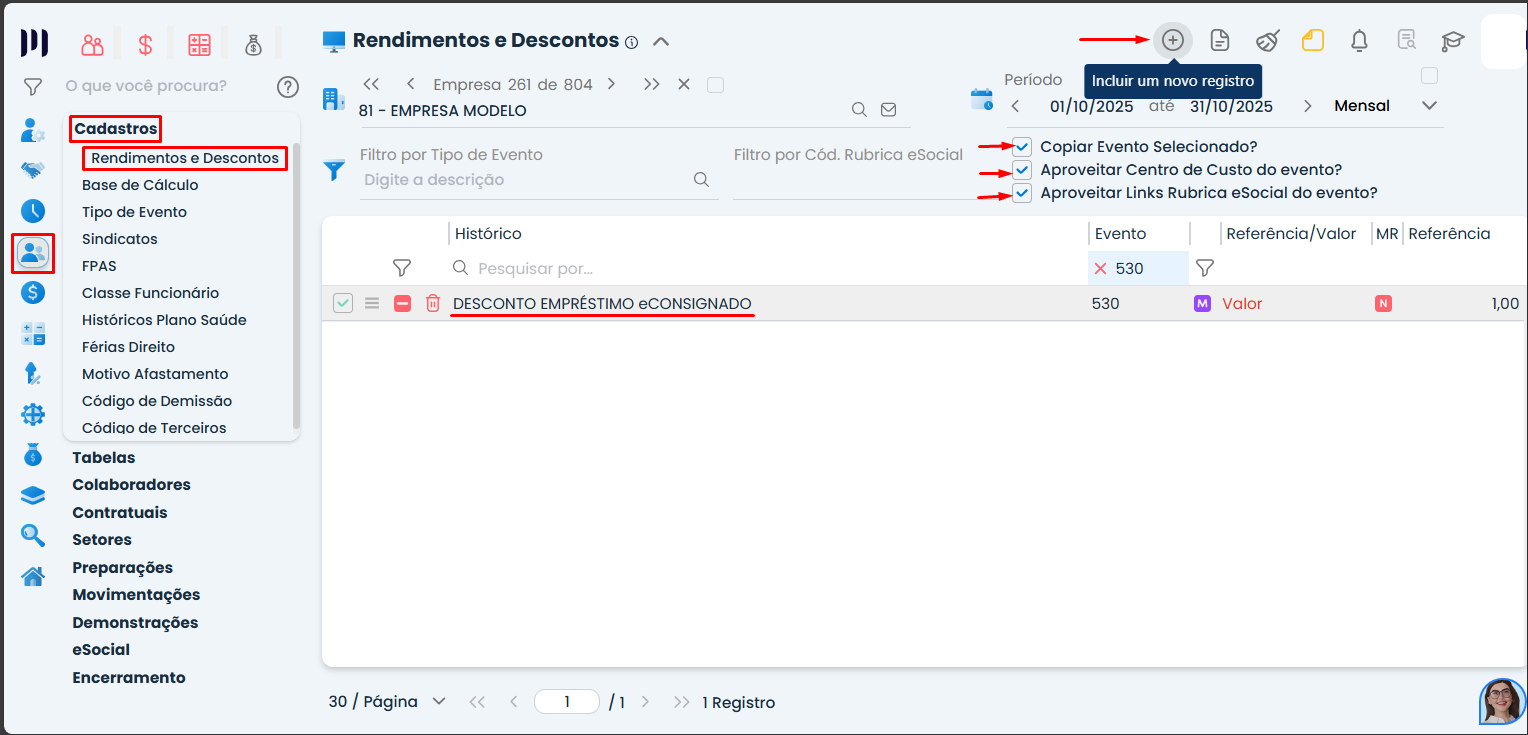1528x735 pixels.
Task: Uncheck Aproveitar Centro de Custo do evento
Action: [1022, 170]
